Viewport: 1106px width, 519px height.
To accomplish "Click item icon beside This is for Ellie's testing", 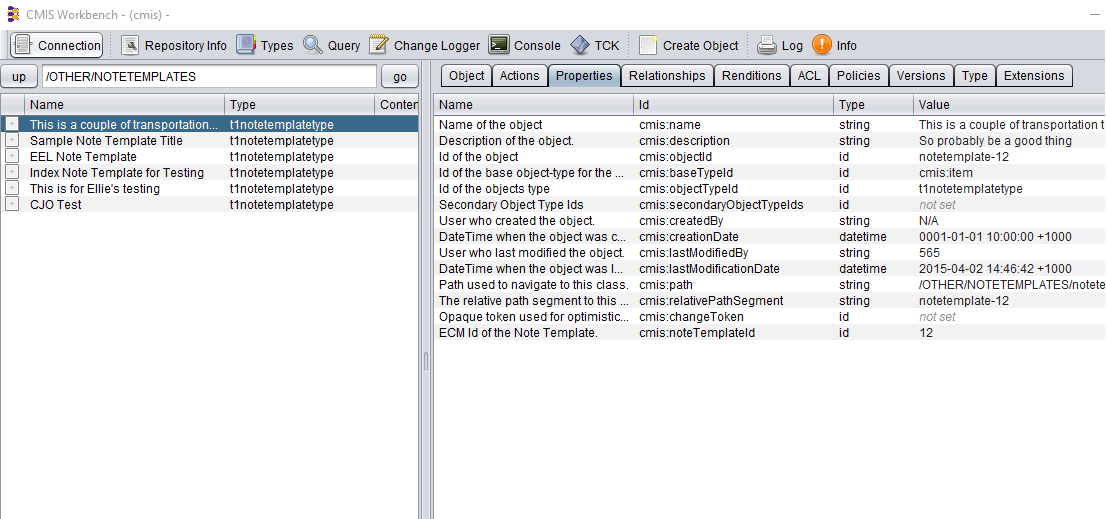I will [x=12, y=188].
